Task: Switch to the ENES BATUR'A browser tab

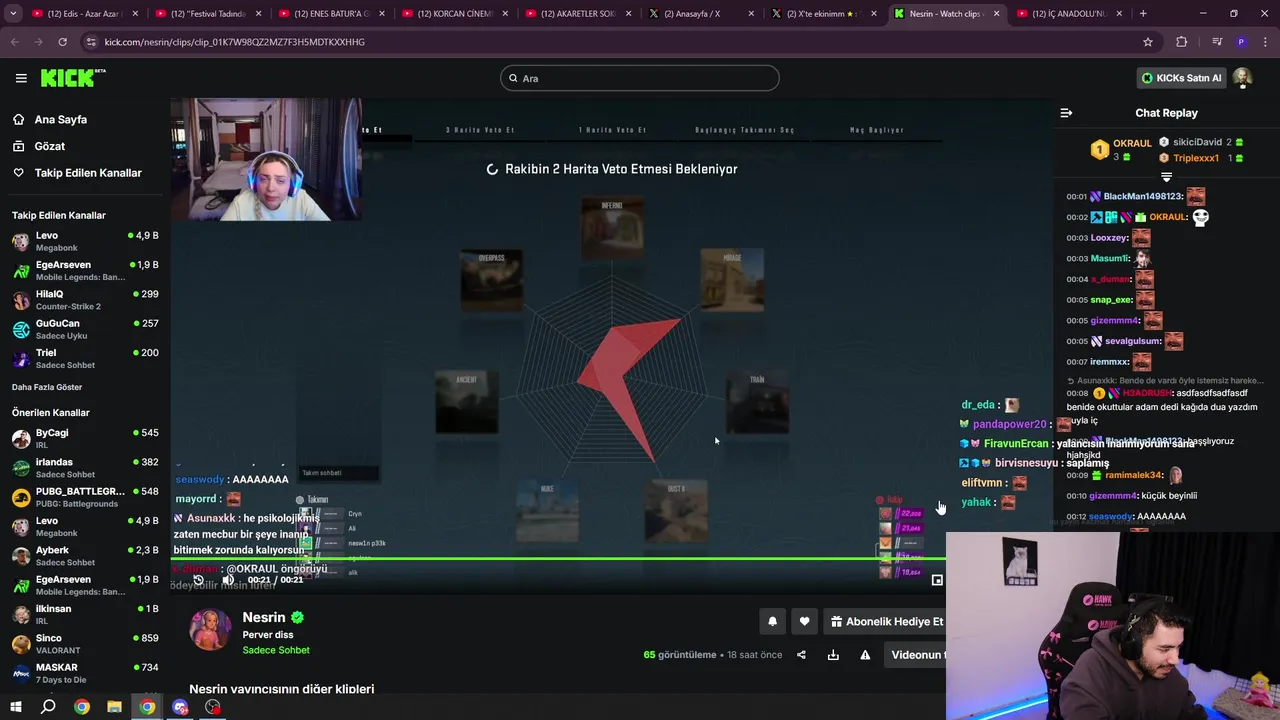Action: pyautogui.click(x=330, y=14)
